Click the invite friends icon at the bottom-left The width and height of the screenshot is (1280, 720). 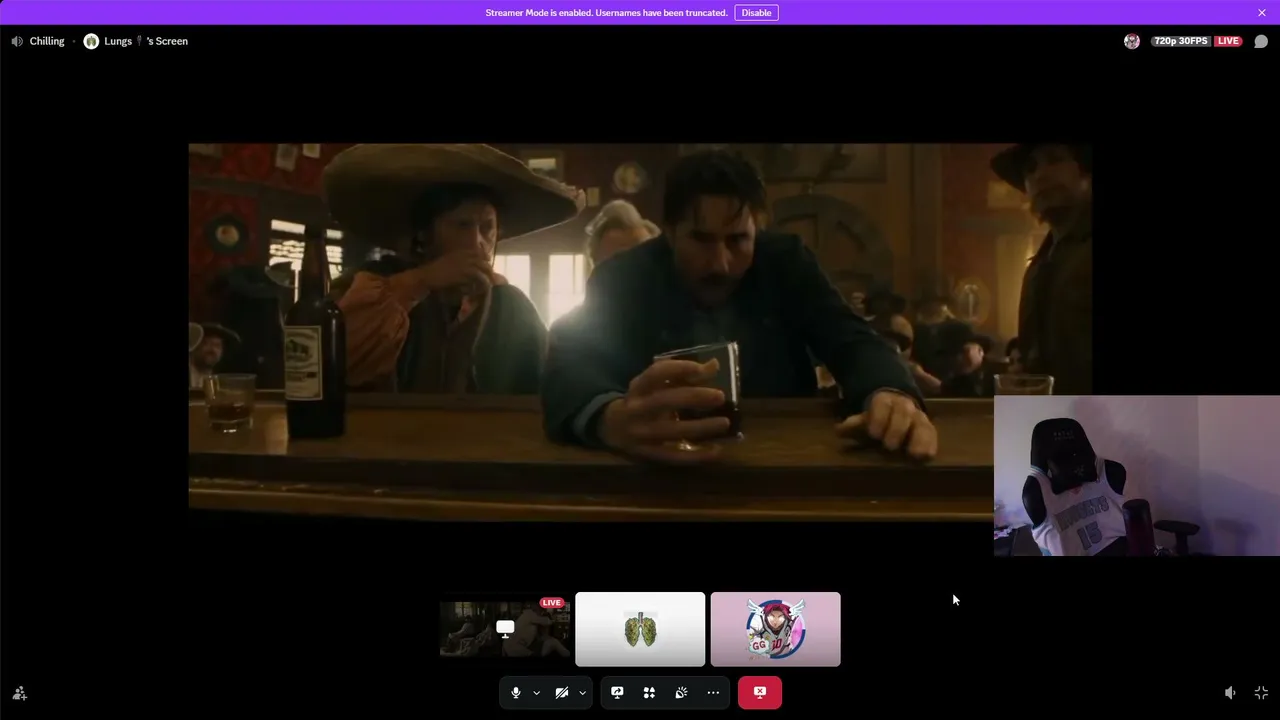coord(19,693)
